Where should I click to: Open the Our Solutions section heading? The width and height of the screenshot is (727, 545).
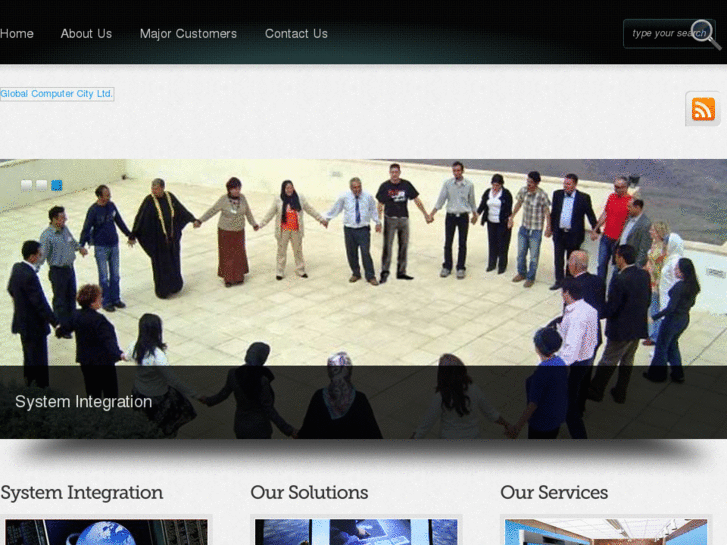click(309, 493)
